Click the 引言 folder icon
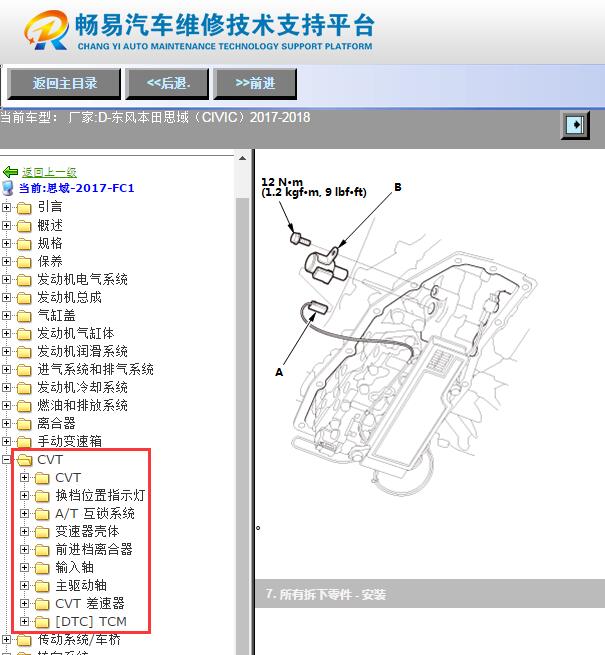 coord(24,207)
